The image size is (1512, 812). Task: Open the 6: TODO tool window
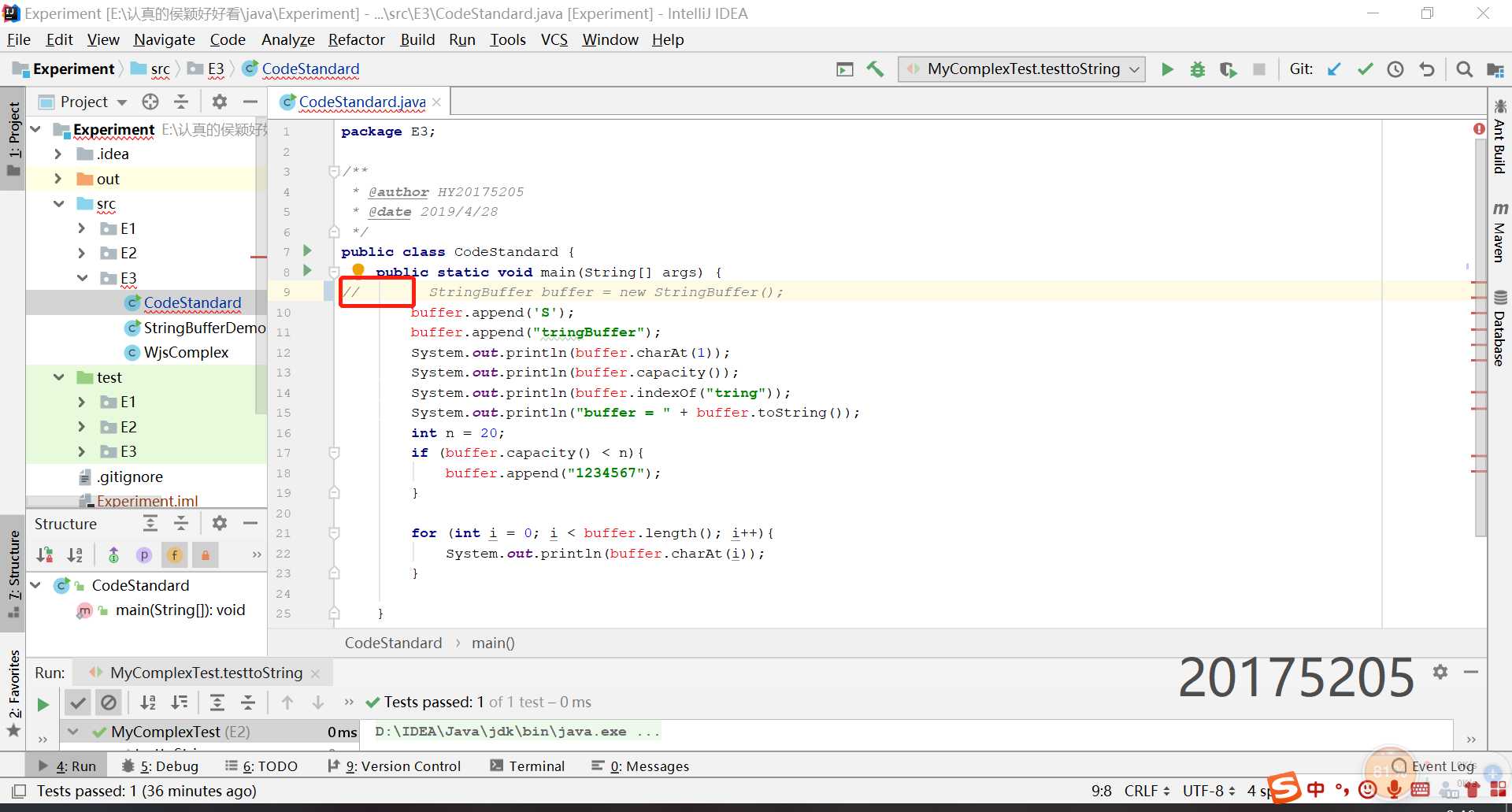[x=261, y=766]
